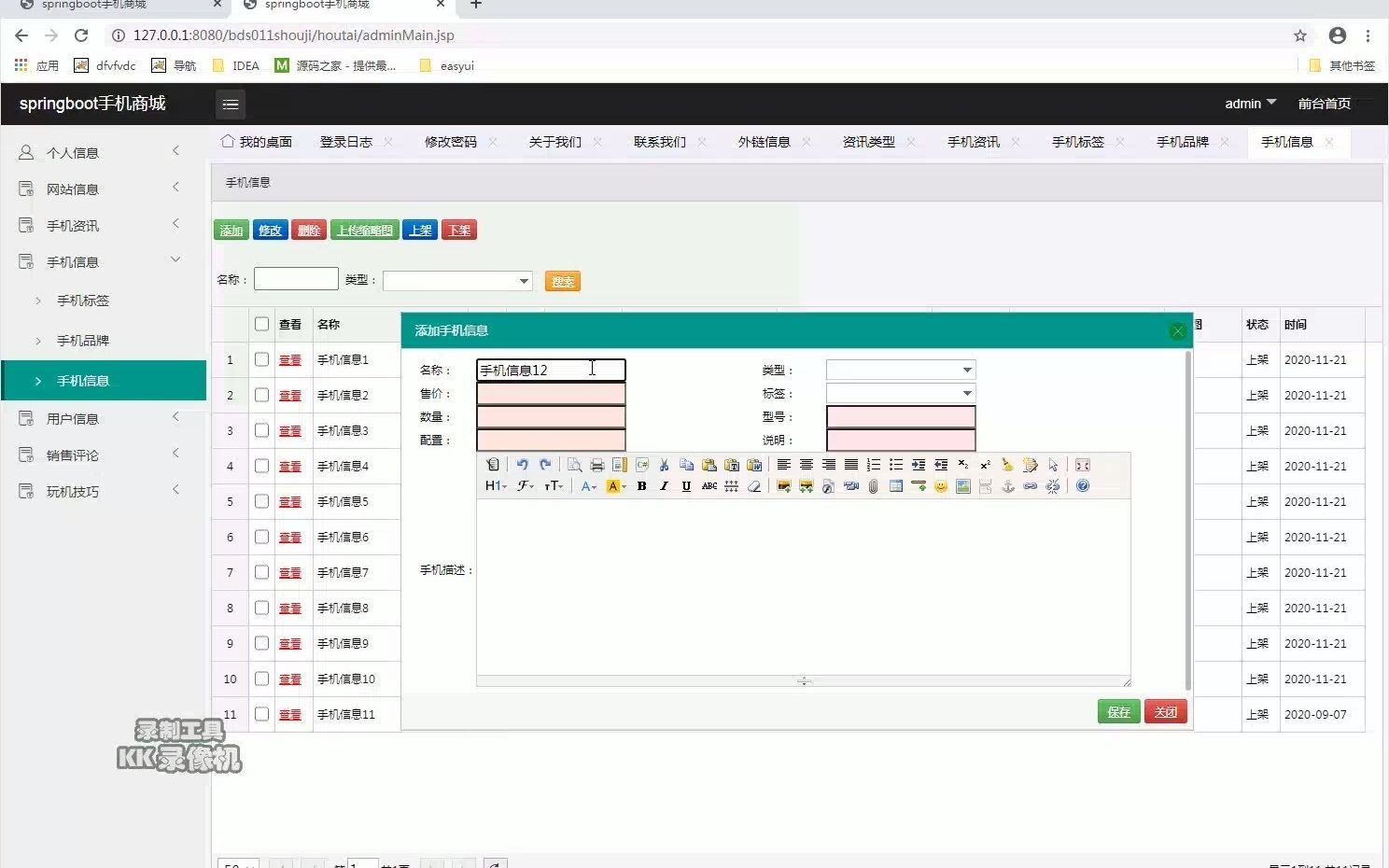Image resolution: width=1389 pixels, height=868 pixels.
Task: Insert file attachment paperclip icon
Action: 873,486
